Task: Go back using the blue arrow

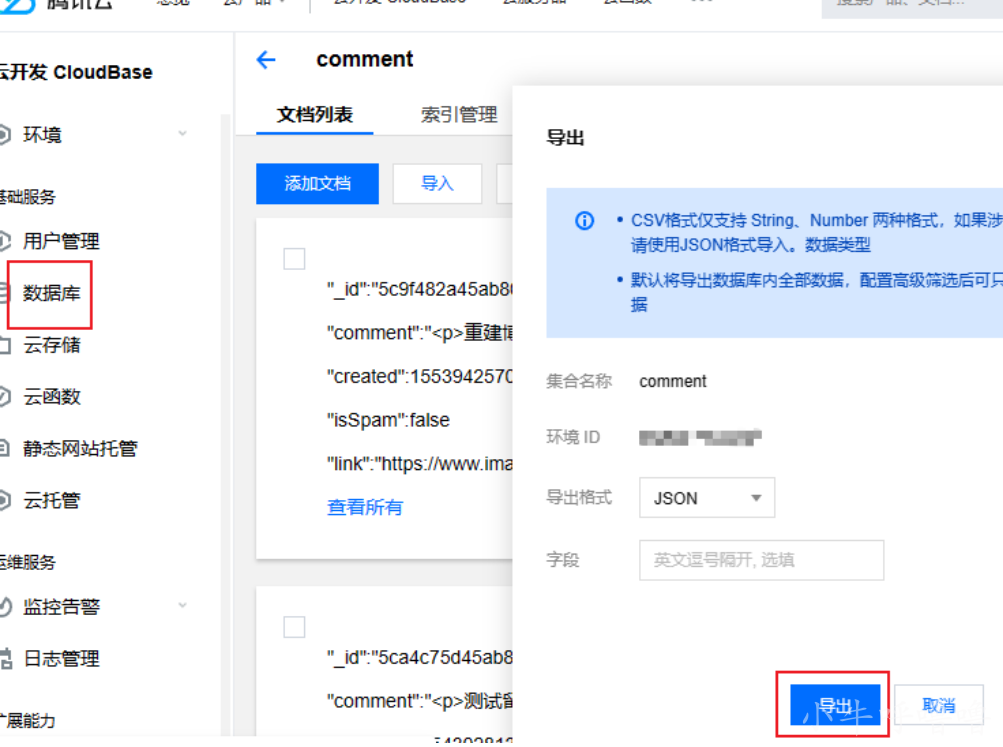Action: (265, 60)
